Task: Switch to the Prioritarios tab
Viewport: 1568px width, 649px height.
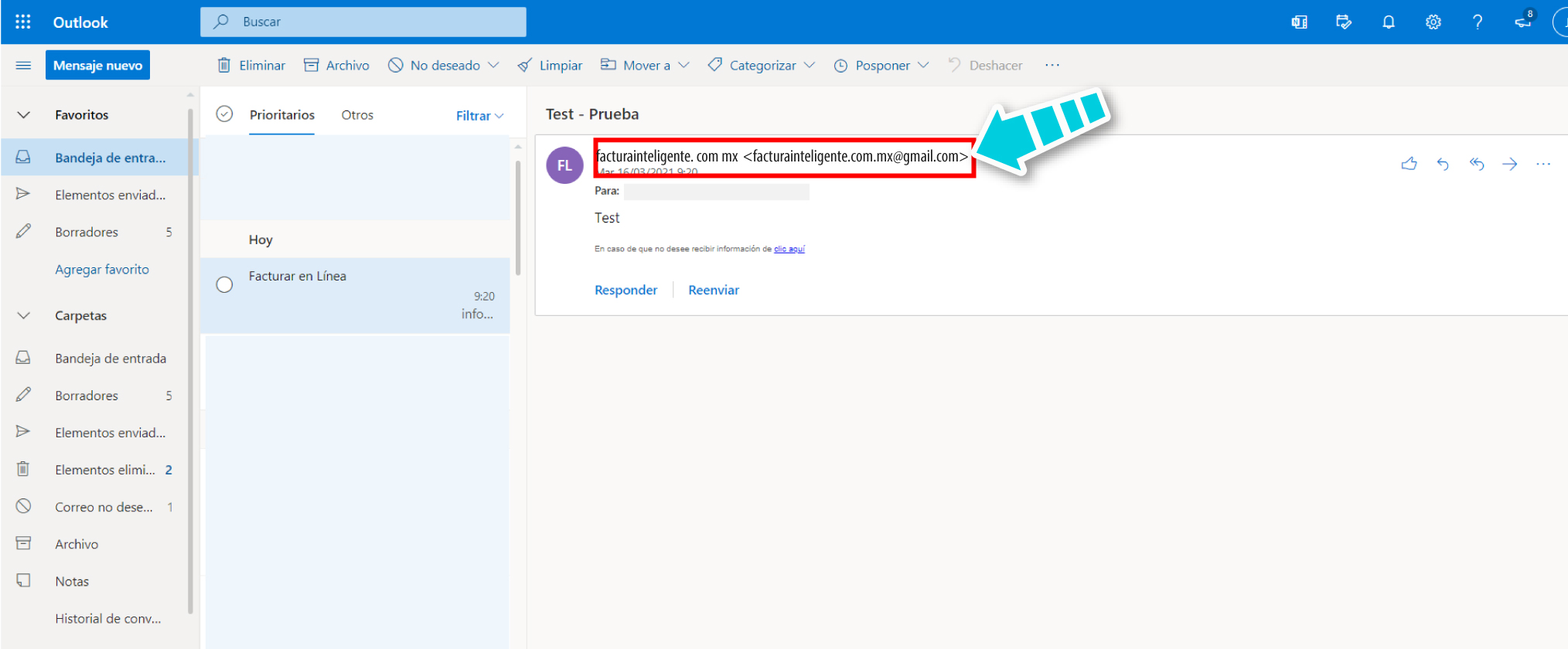Action: click(x=281, y=115)
